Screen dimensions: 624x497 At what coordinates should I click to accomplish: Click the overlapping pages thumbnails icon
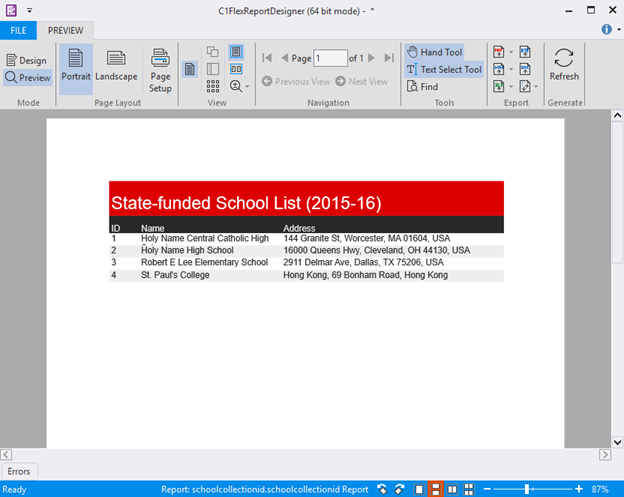click(x=213, y=52)
